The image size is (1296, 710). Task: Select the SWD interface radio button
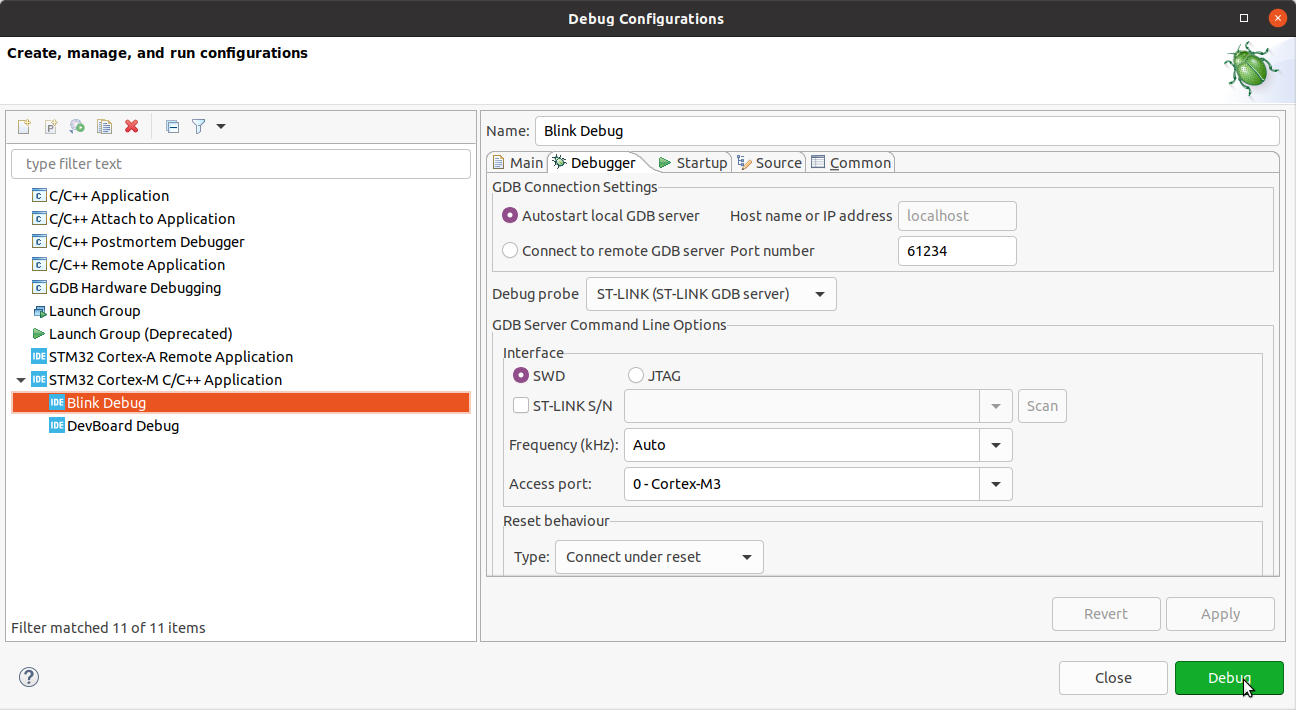point(521,376)
